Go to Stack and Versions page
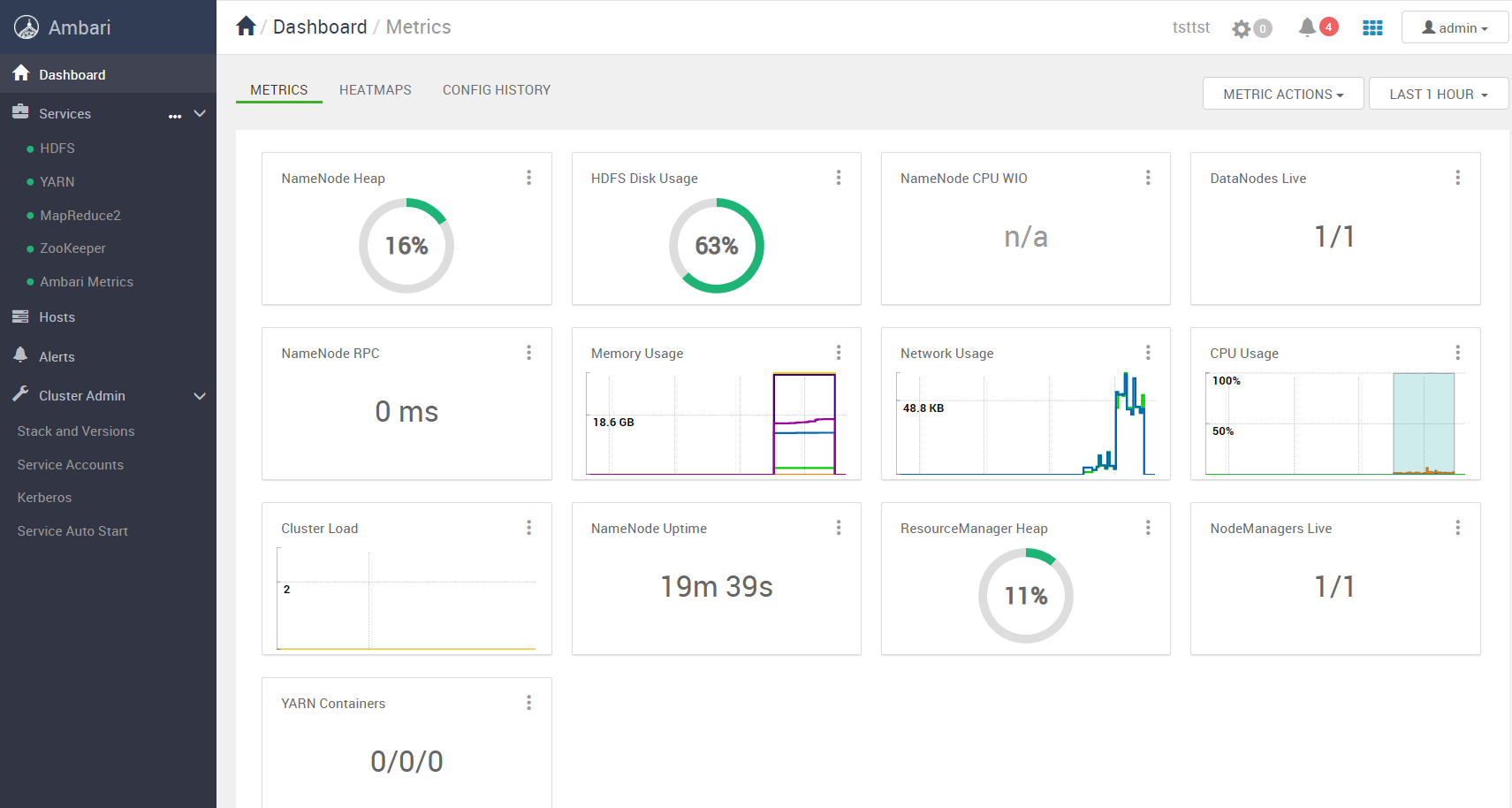1512x808 pixels. click(76, 431)
